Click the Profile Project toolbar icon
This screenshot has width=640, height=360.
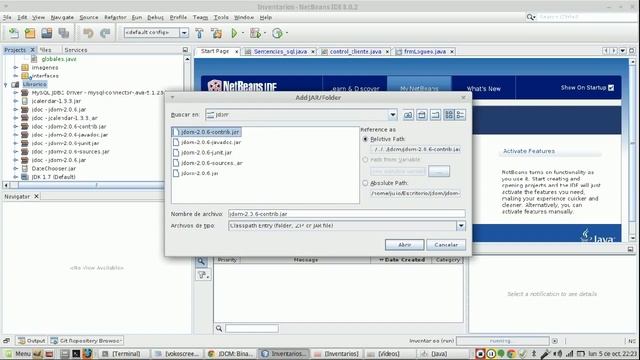(x=277, y=33)
